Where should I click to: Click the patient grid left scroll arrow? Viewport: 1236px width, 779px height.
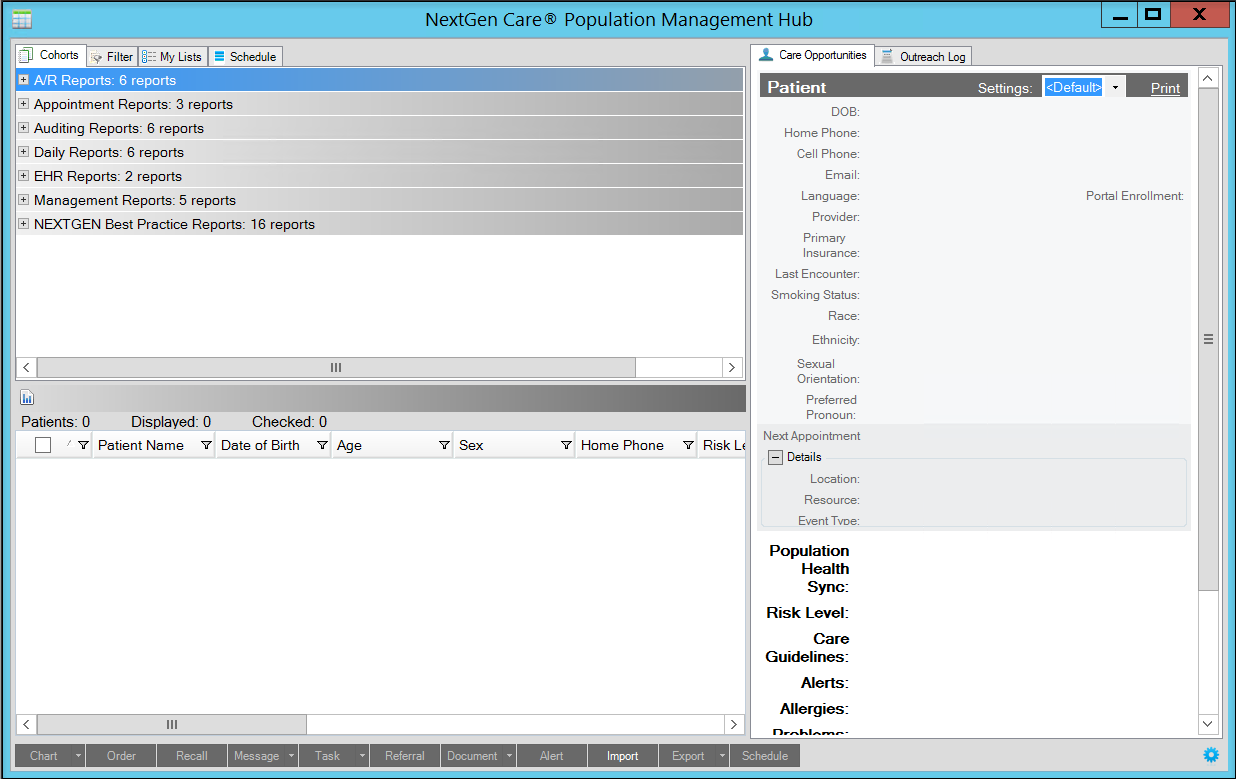[x=27, y=724]
